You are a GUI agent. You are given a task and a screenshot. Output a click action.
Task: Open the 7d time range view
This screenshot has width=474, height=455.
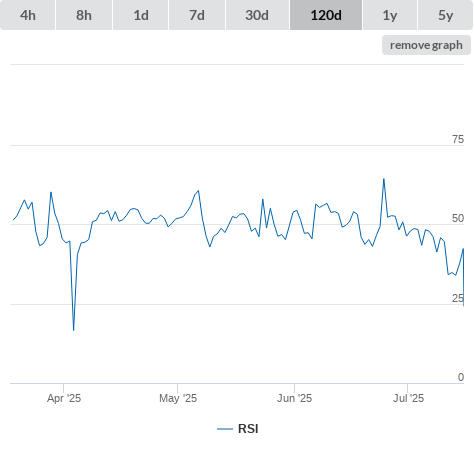coord(197,15)
